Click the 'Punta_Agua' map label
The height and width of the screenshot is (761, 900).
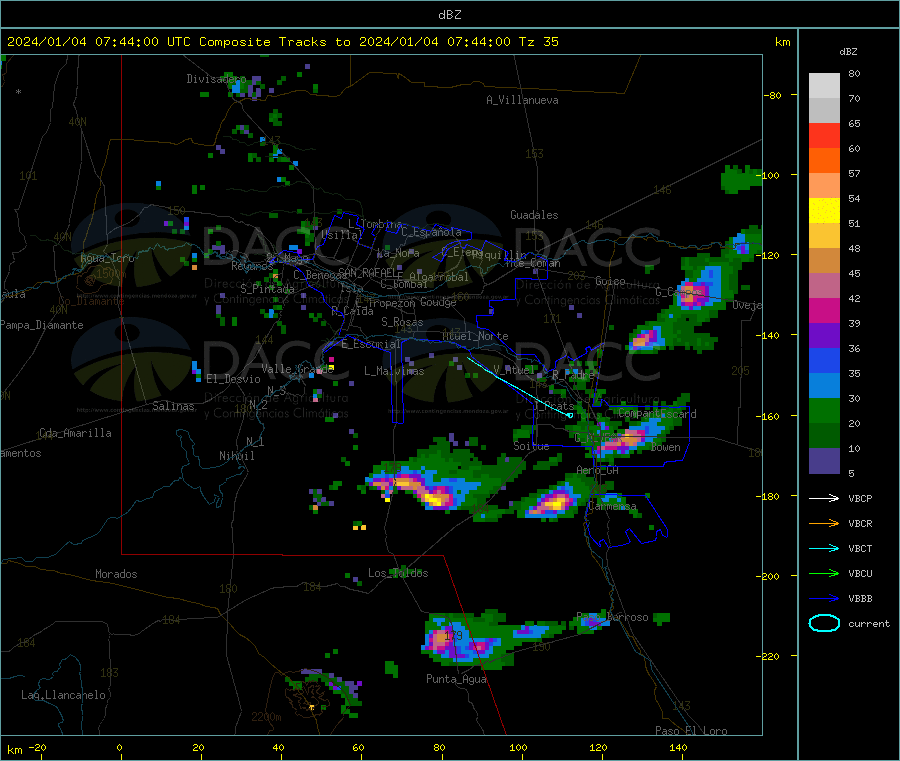click(456, 679)
